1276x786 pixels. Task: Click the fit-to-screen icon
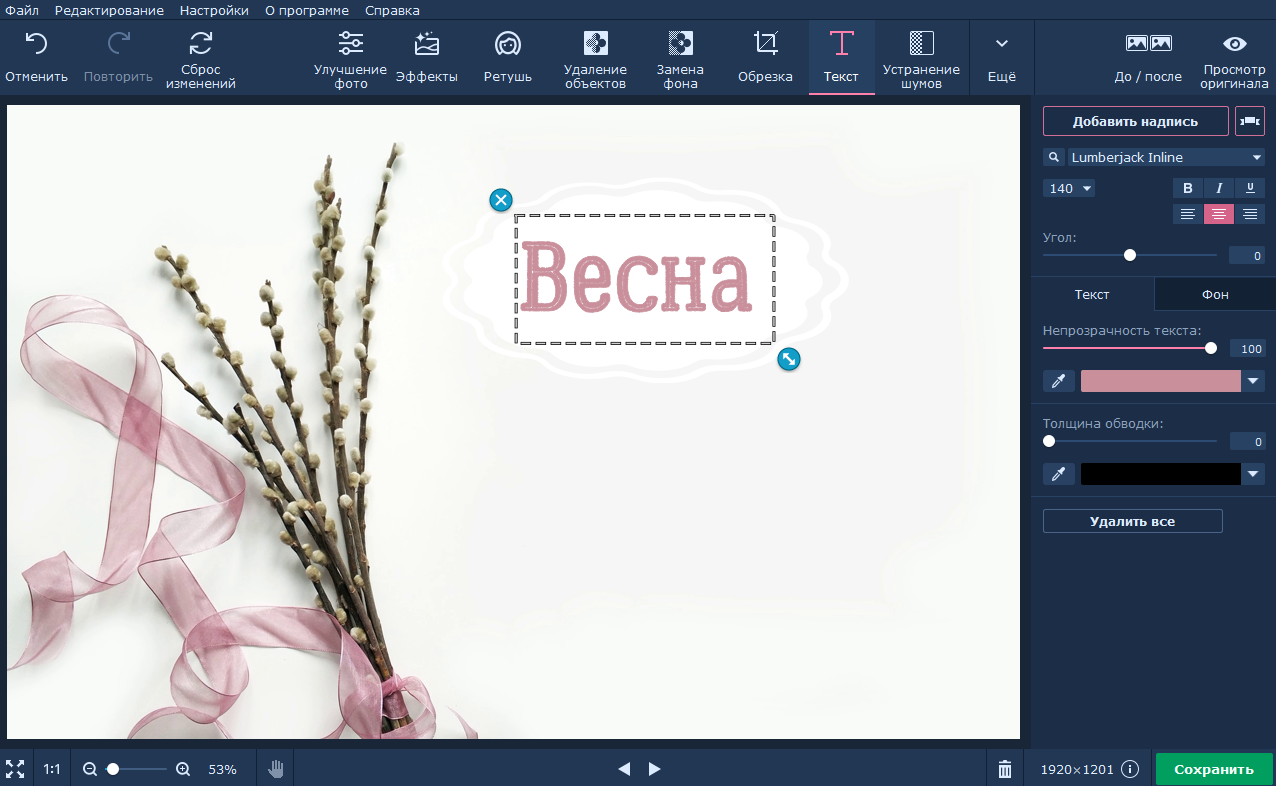click(x=15, y=769)
